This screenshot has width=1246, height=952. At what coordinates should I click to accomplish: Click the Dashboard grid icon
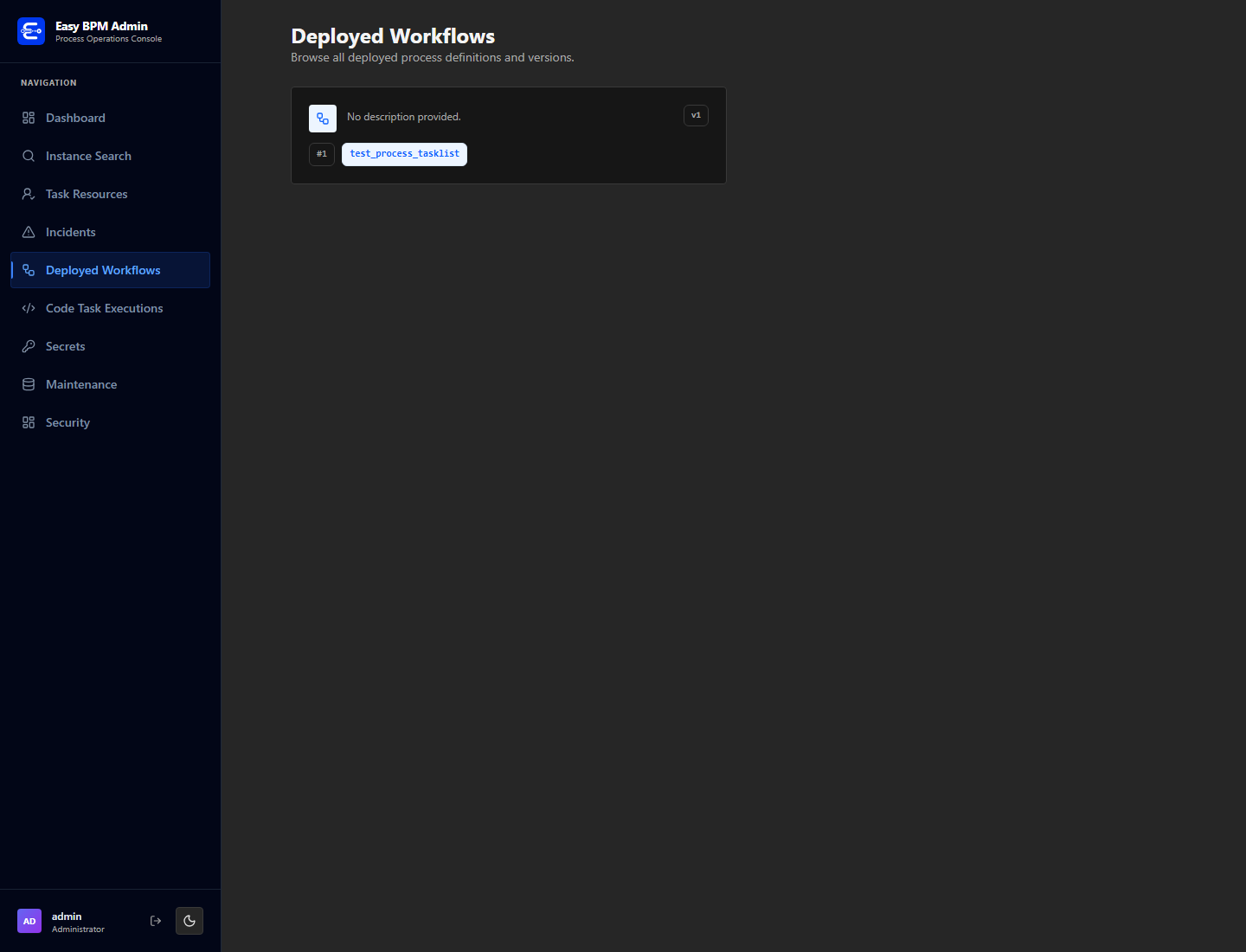point(29,118)
